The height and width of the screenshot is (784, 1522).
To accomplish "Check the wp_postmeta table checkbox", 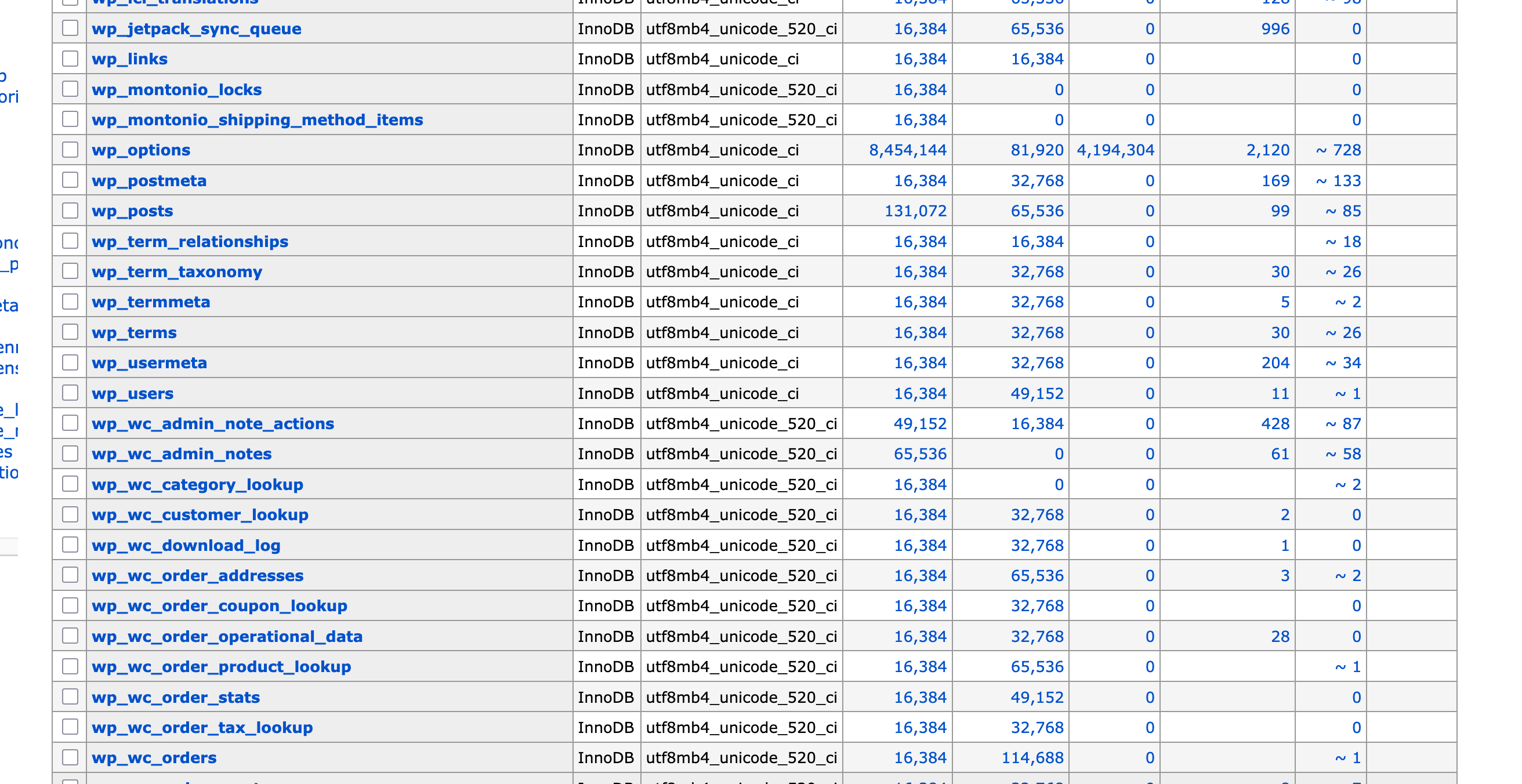I will (x=70, y=180).
